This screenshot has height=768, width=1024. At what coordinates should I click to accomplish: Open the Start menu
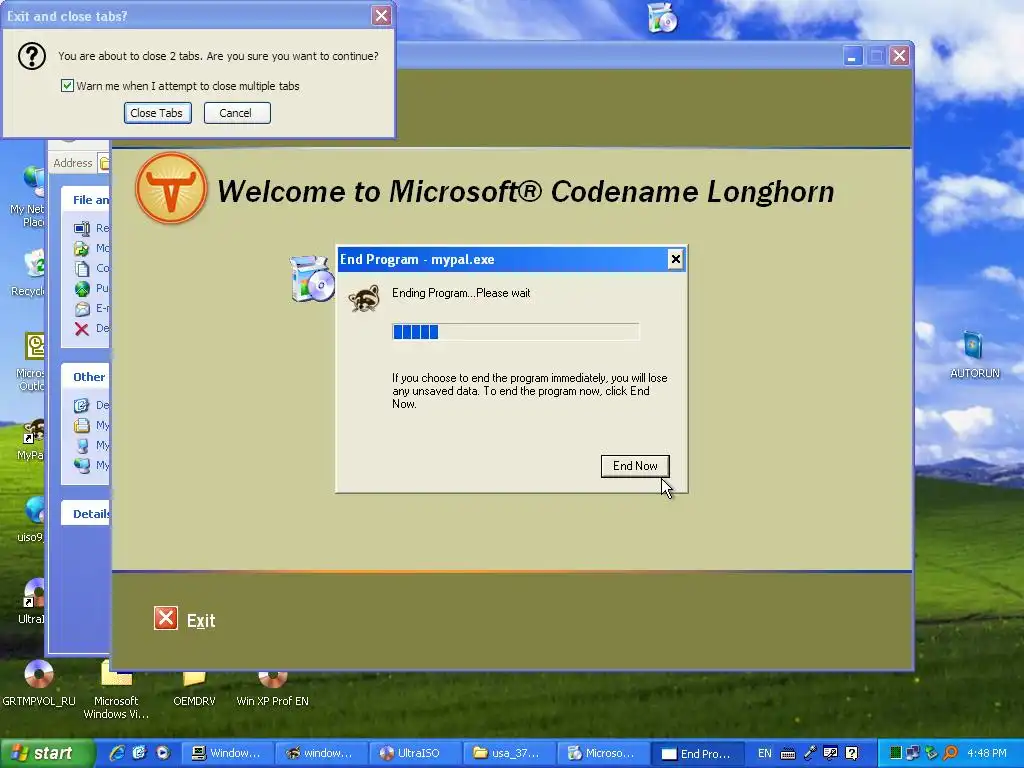pos(46,753)
